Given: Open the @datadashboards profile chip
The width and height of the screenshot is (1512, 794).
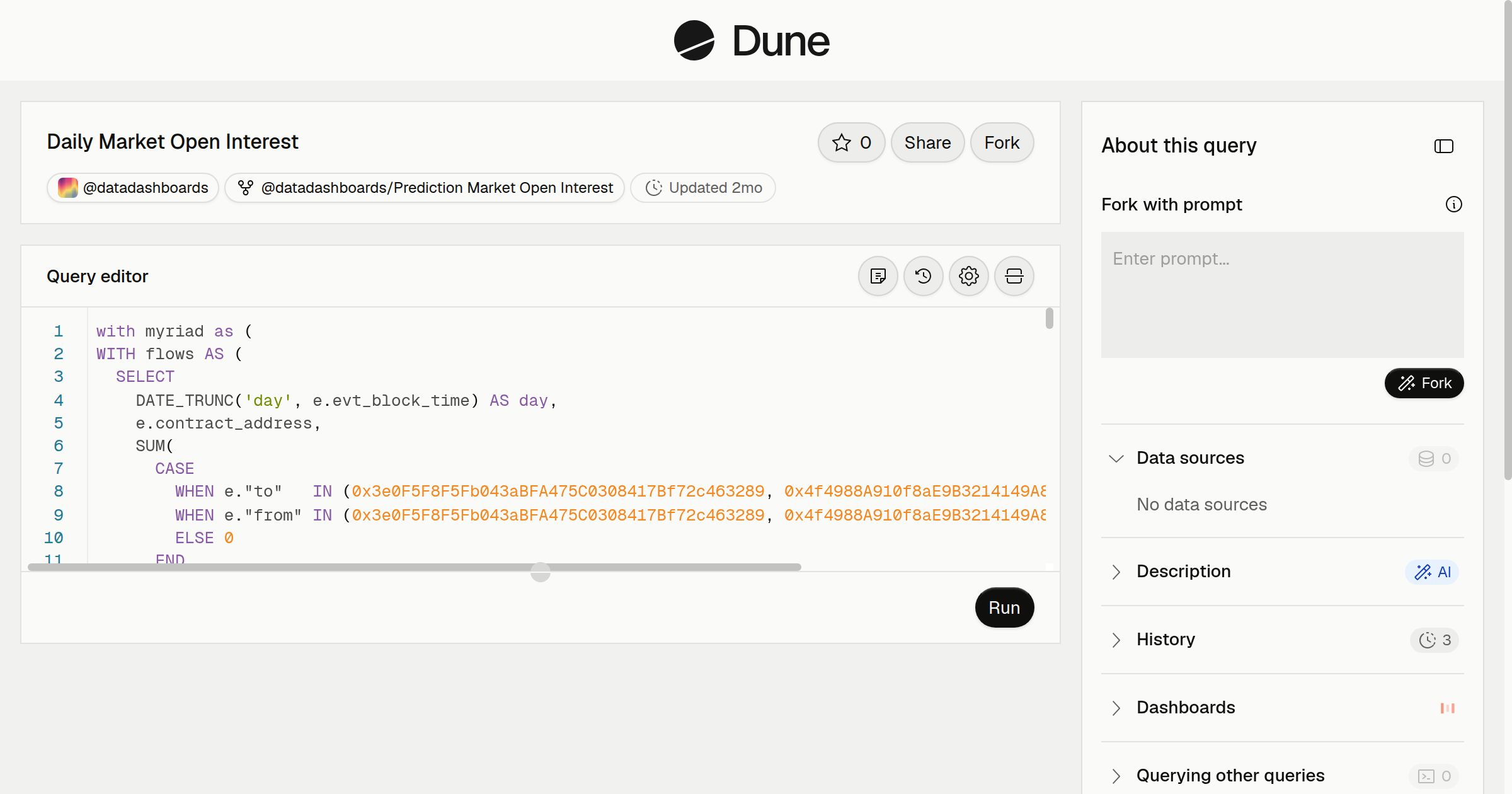Looking at the screenshot, I should tap(133, 188).
